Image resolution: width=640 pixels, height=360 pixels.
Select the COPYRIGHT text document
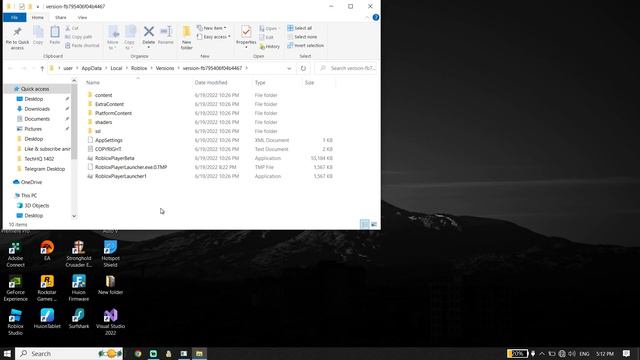tap(108, 149)
